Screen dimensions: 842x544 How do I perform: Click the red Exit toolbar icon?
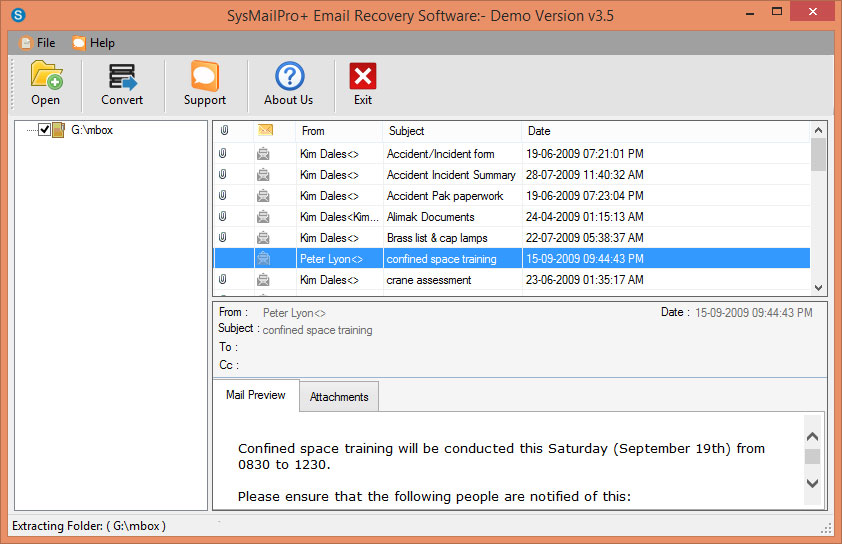(x=363, y=76)
